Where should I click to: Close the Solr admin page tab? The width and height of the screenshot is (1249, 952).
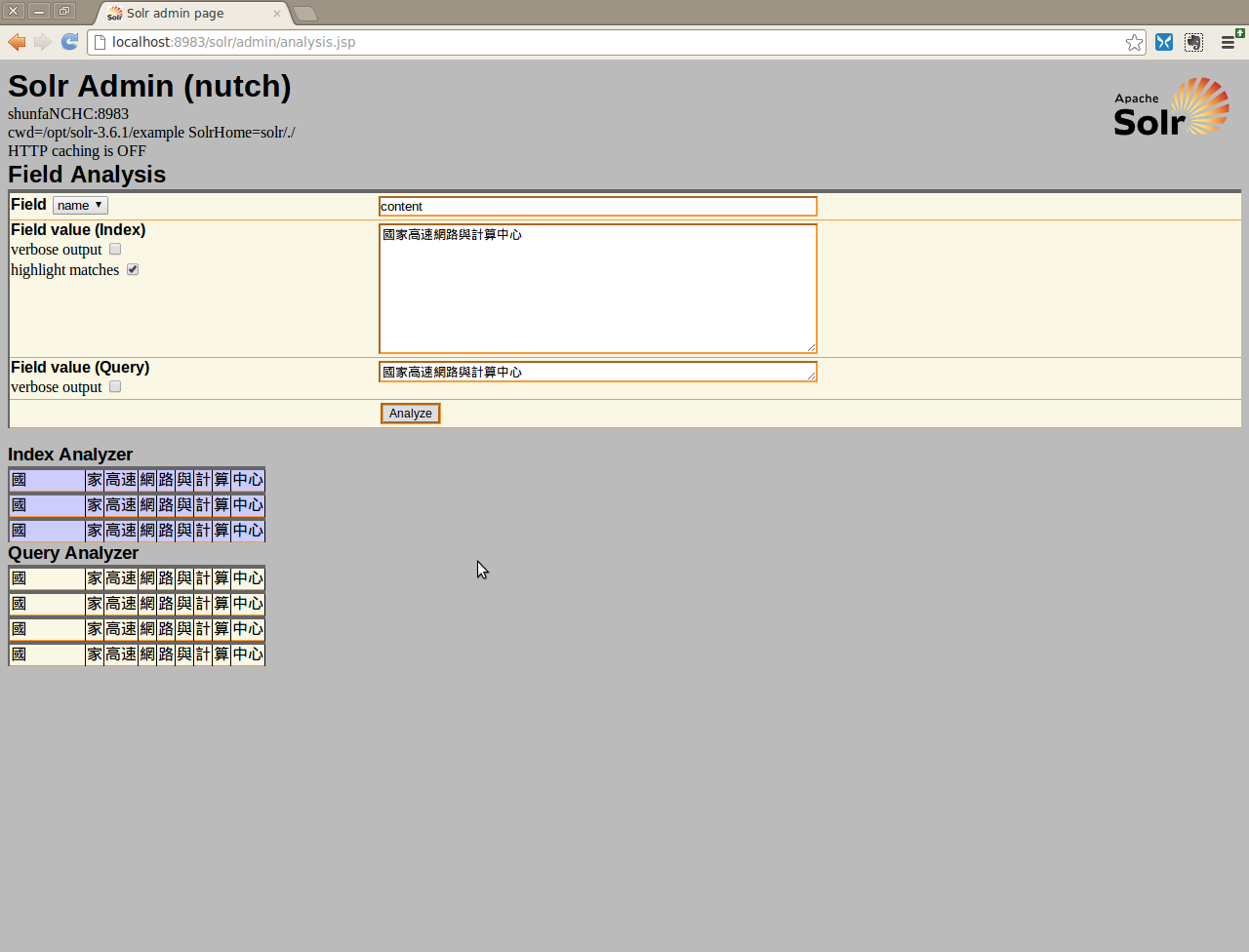pyautogui.click(x=277, y=14)
